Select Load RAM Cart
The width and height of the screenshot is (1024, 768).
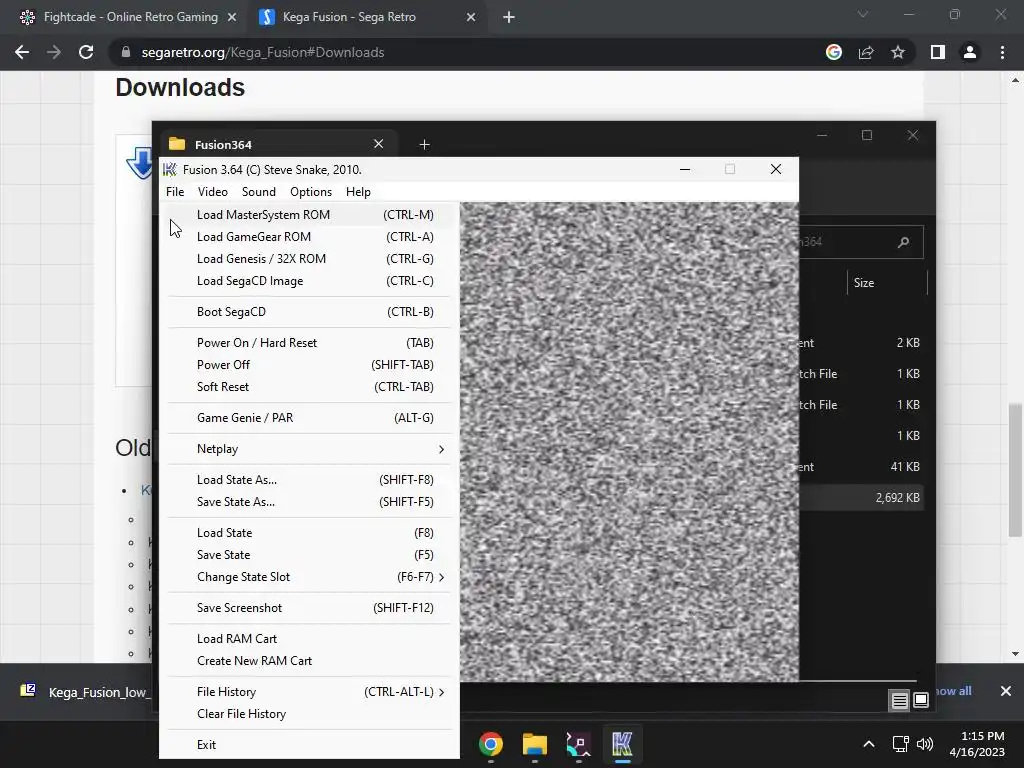tap(309, 639)
